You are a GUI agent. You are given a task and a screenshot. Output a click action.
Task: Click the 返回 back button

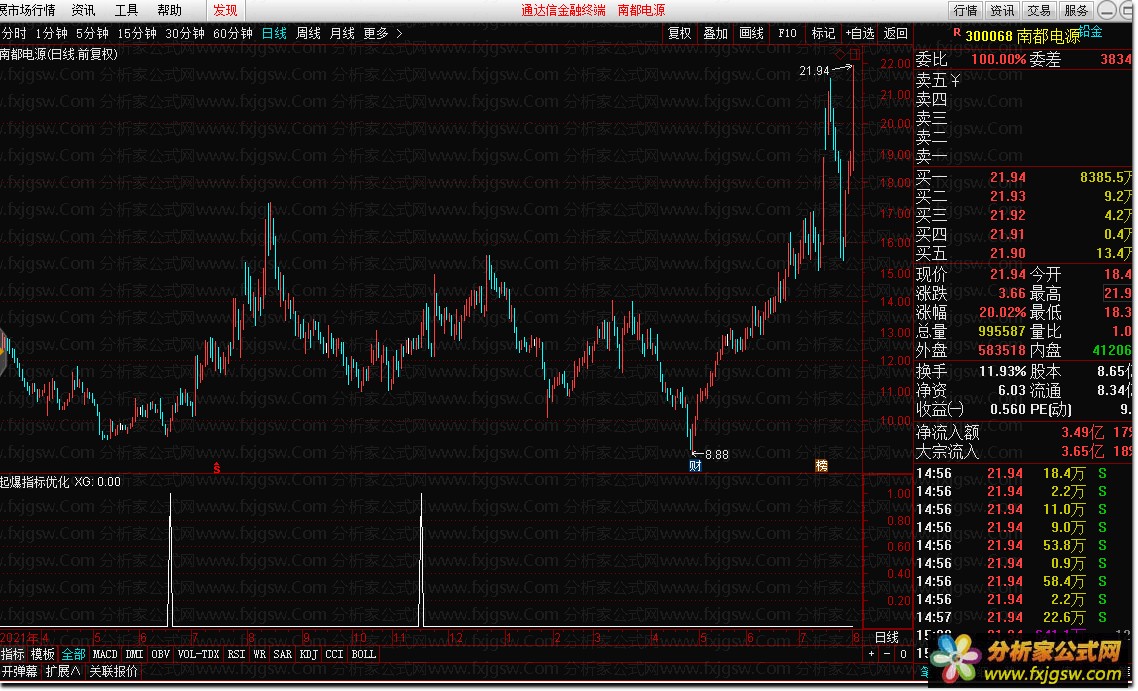pyautogui.click(x=896, y=33)
